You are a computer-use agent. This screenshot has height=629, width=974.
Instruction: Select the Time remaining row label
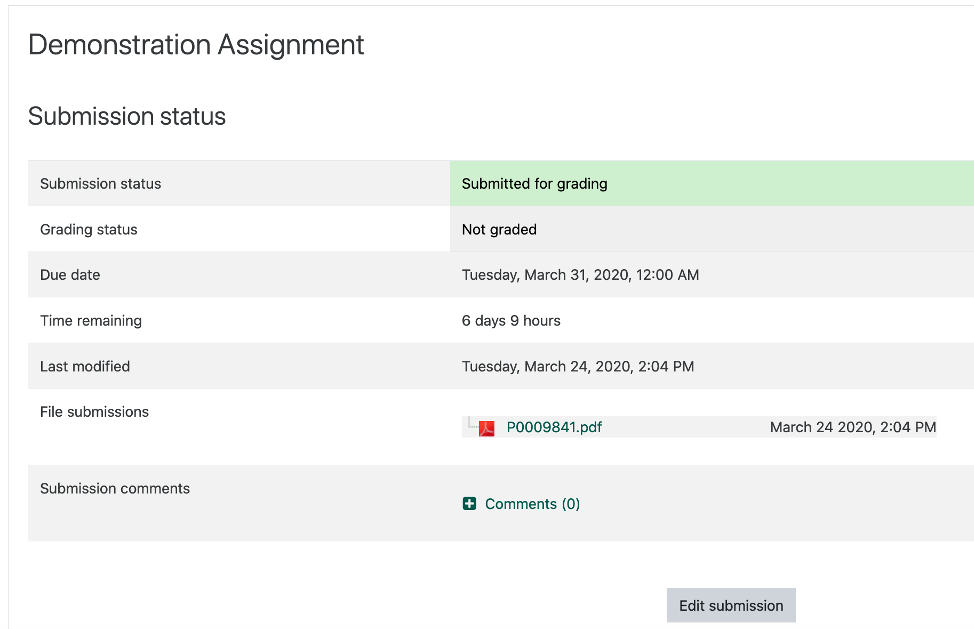[91, 321]
